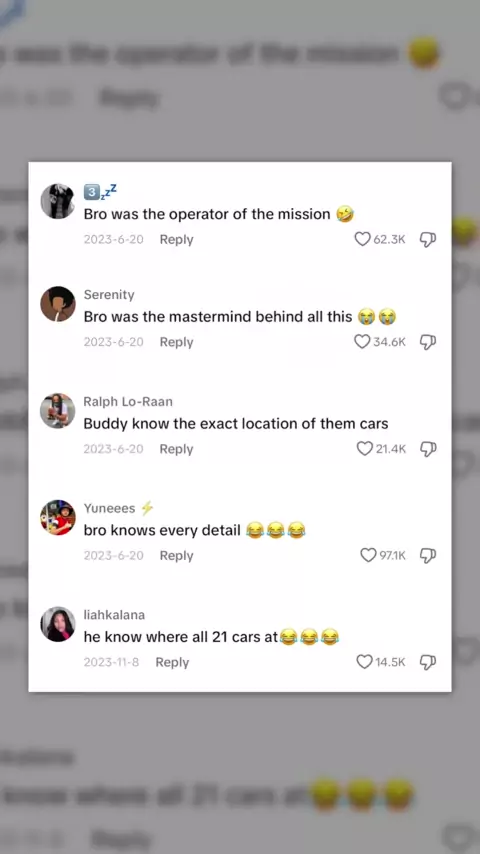Reply to liahkalana's comment
The height and width of the screenshot is (854, 480).
[x=172, y=662]
